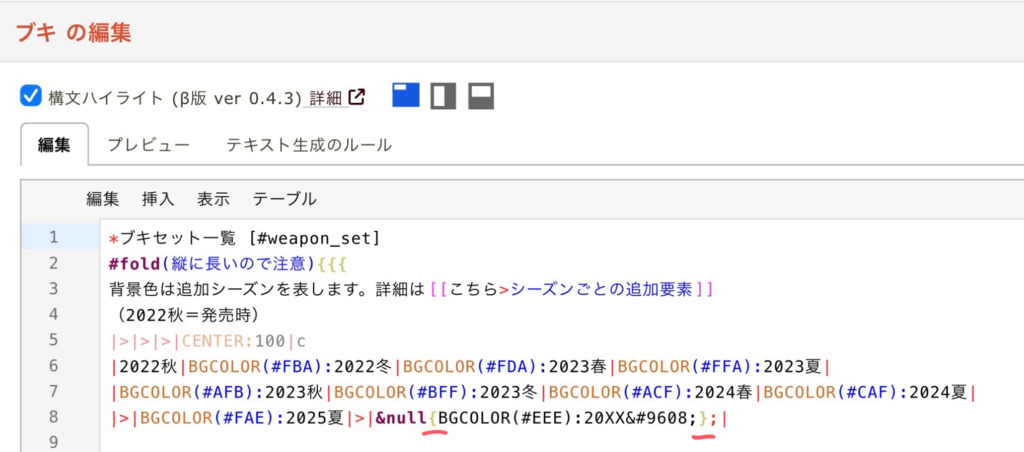Image resolution: width=1024 pixels, height=452 pixels.
Task: Click line number 1 in the gutter
Action: coord(53,238)
